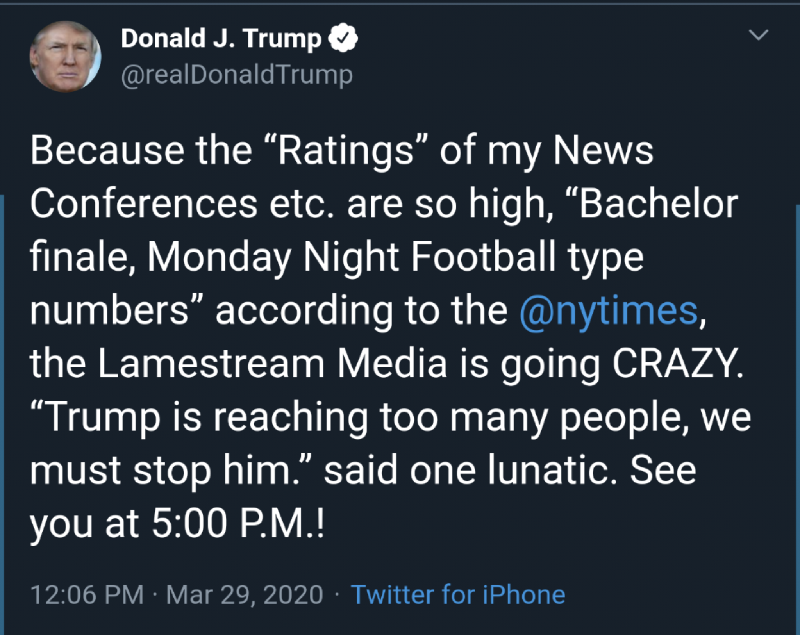
Task: Open the Donald J. Trump display name
Action: 221,39
